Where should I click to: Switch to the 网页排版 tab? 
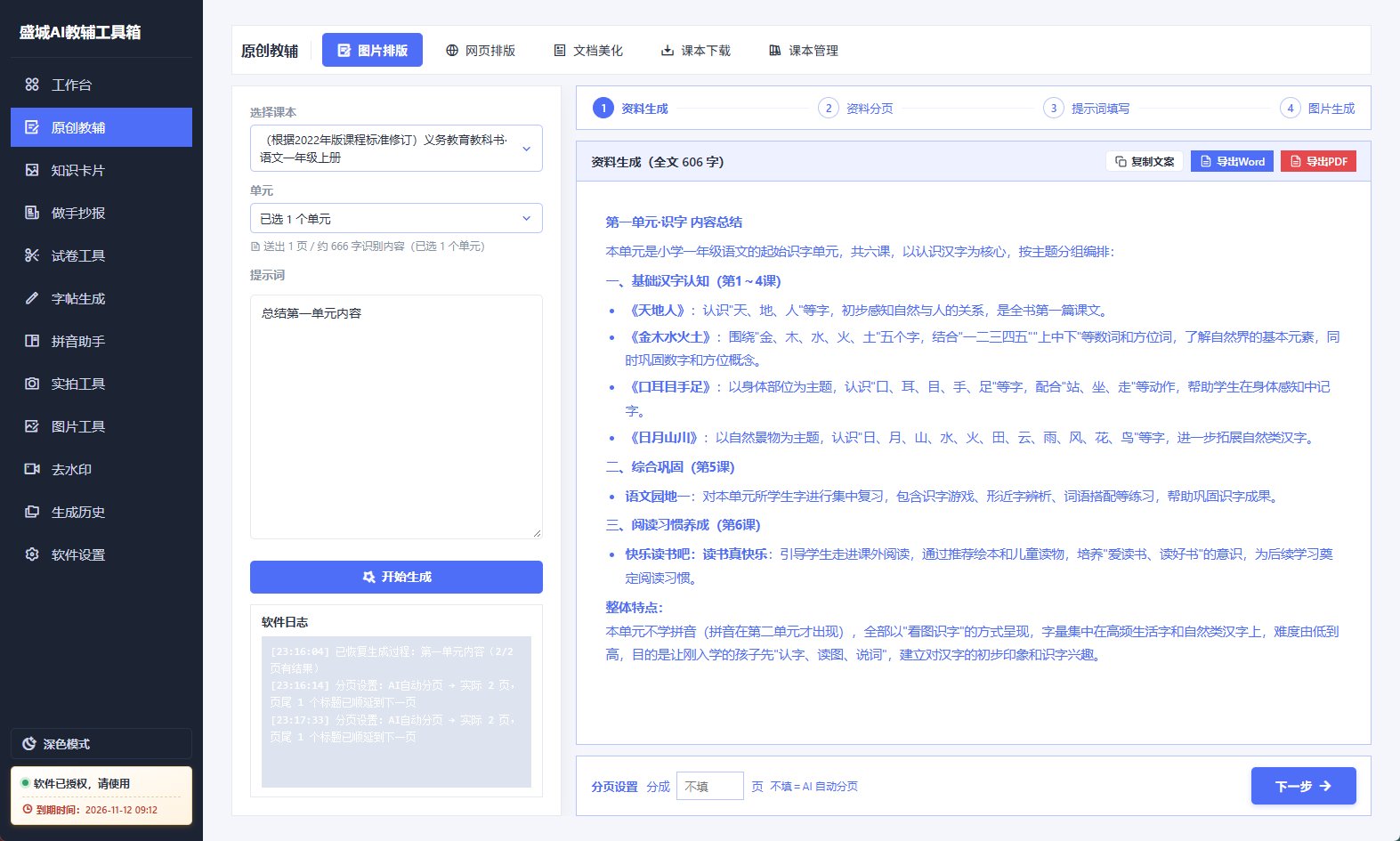point(481,50)
